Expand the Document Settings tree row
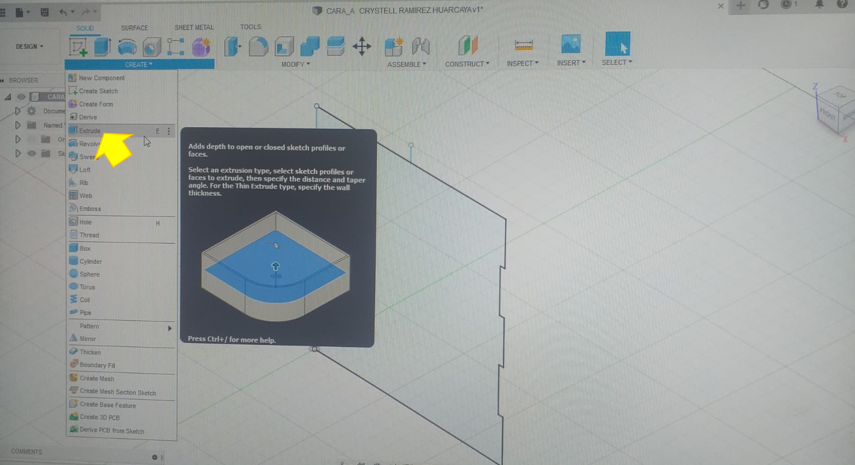The height and width of the screenshot is (465, 855). tap(17, 111)
